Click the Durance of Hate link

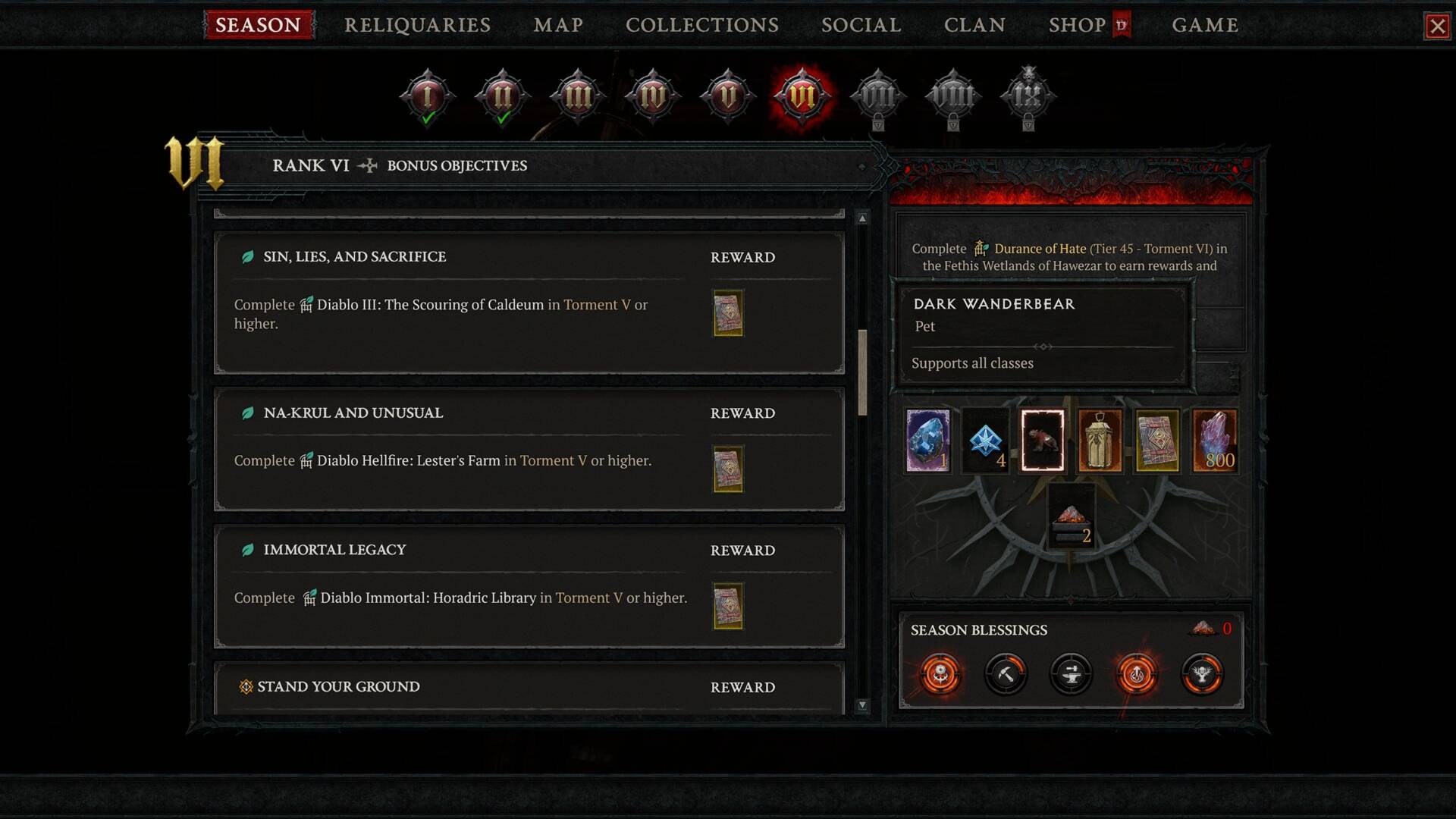1040,249
